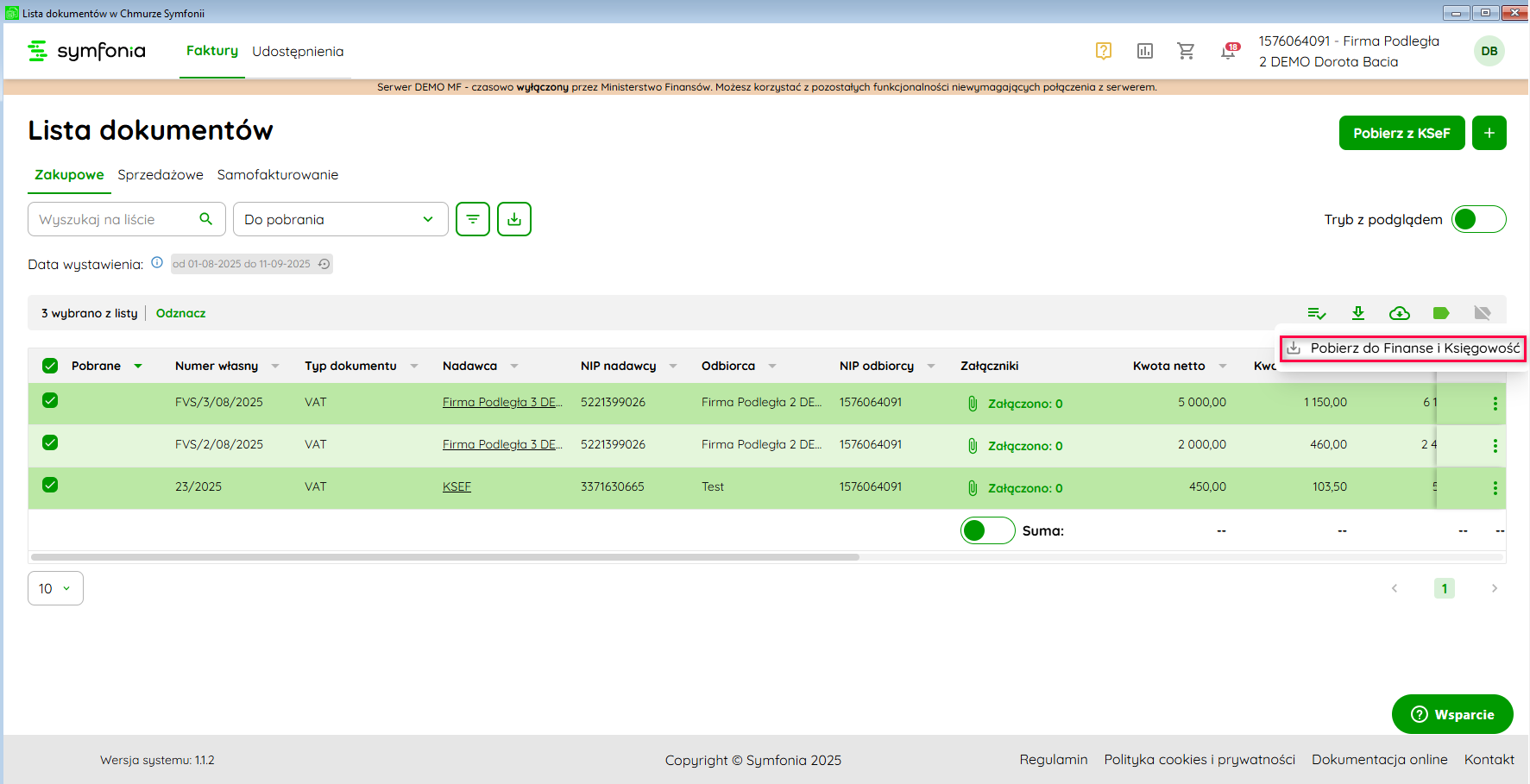Viewport: 1530px width, 784px height.
Task: Open the reports chart icon in header
Action: tap(1144, 51)
